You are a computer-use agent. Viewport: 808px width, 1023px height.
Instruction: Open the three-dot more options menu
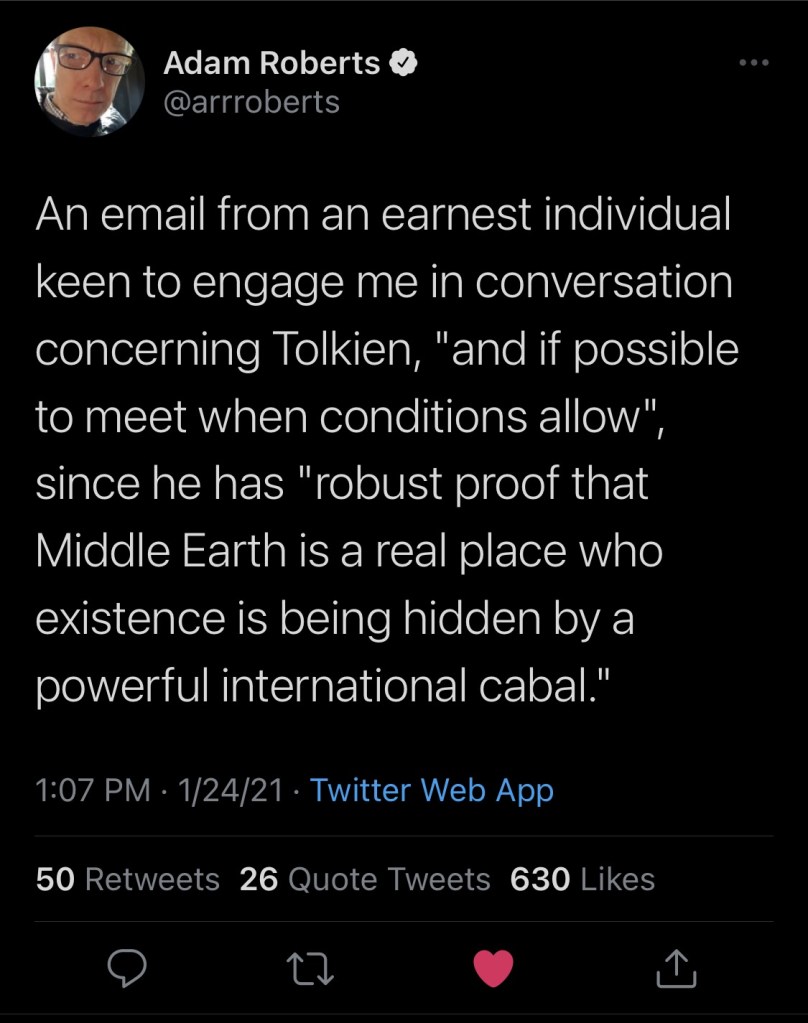coord(754,63)
